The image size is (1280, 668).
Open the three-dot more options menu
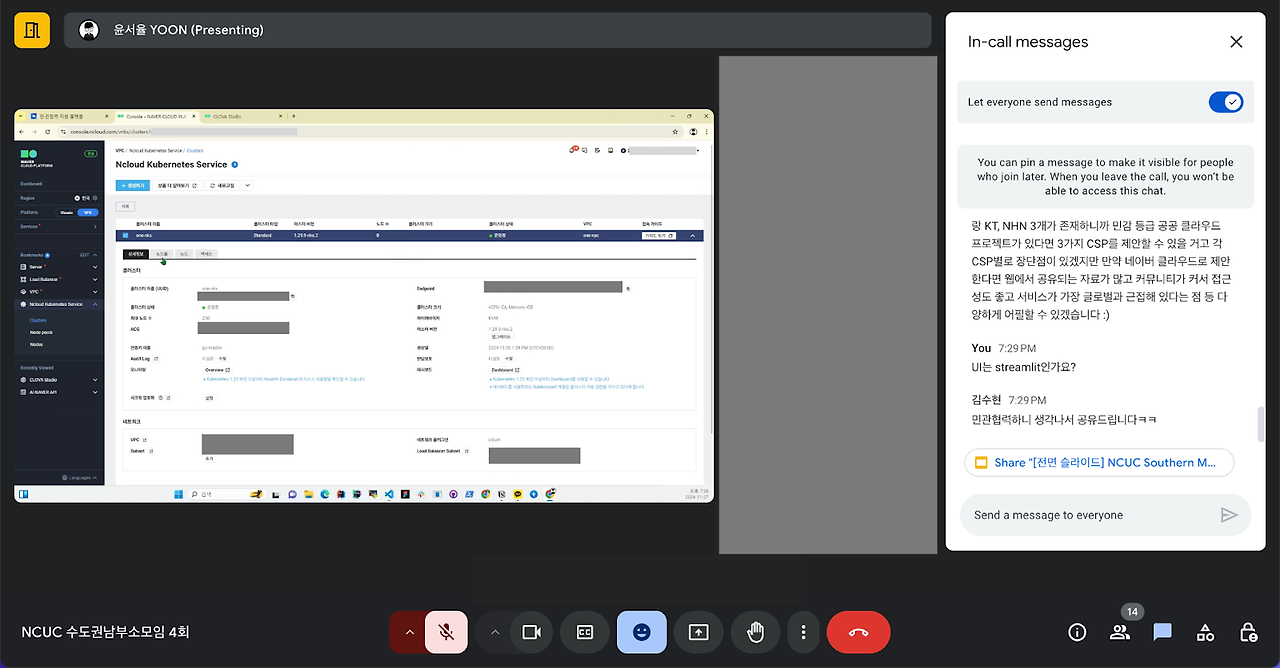click(804, 632)
